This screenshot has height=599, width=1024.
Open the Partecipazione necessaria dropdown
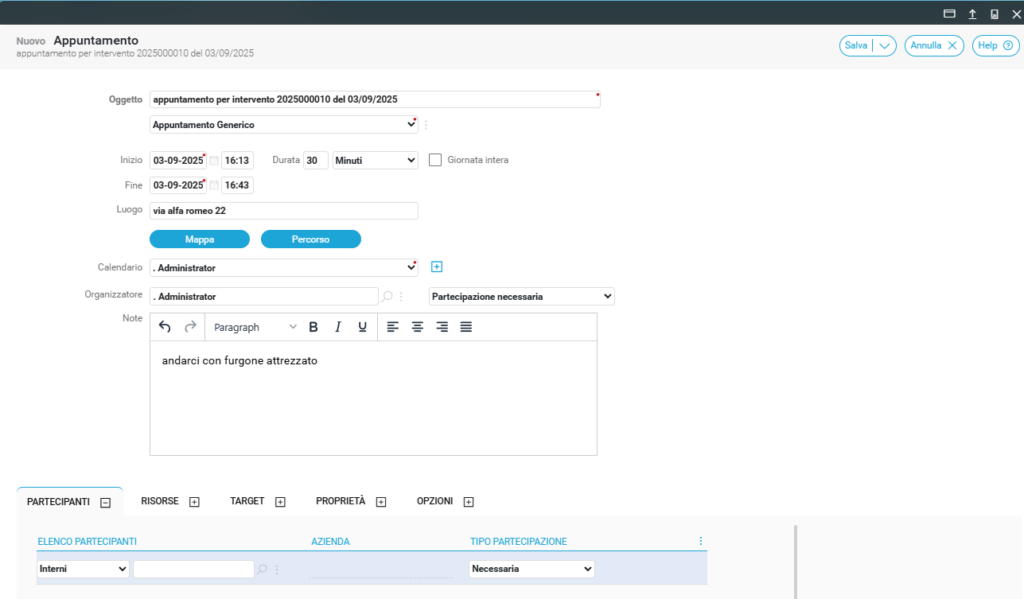click(x=521, y=297)
